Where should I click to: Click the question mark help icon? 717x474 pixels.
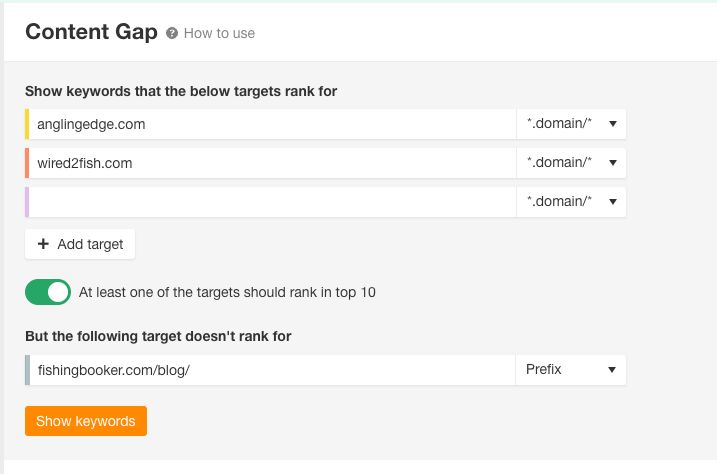172,33
